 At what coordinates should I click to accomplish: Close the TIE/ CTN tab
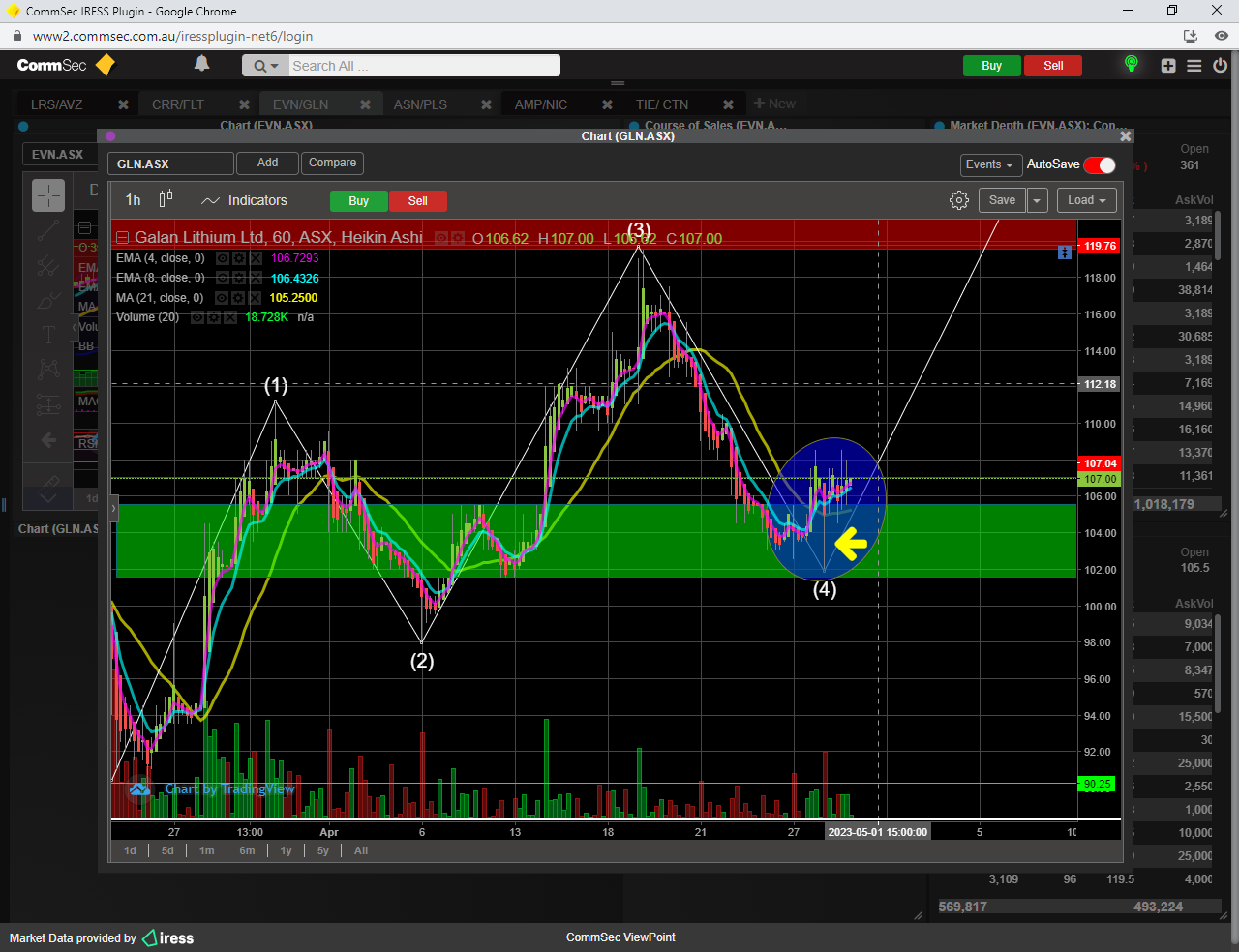728,104
